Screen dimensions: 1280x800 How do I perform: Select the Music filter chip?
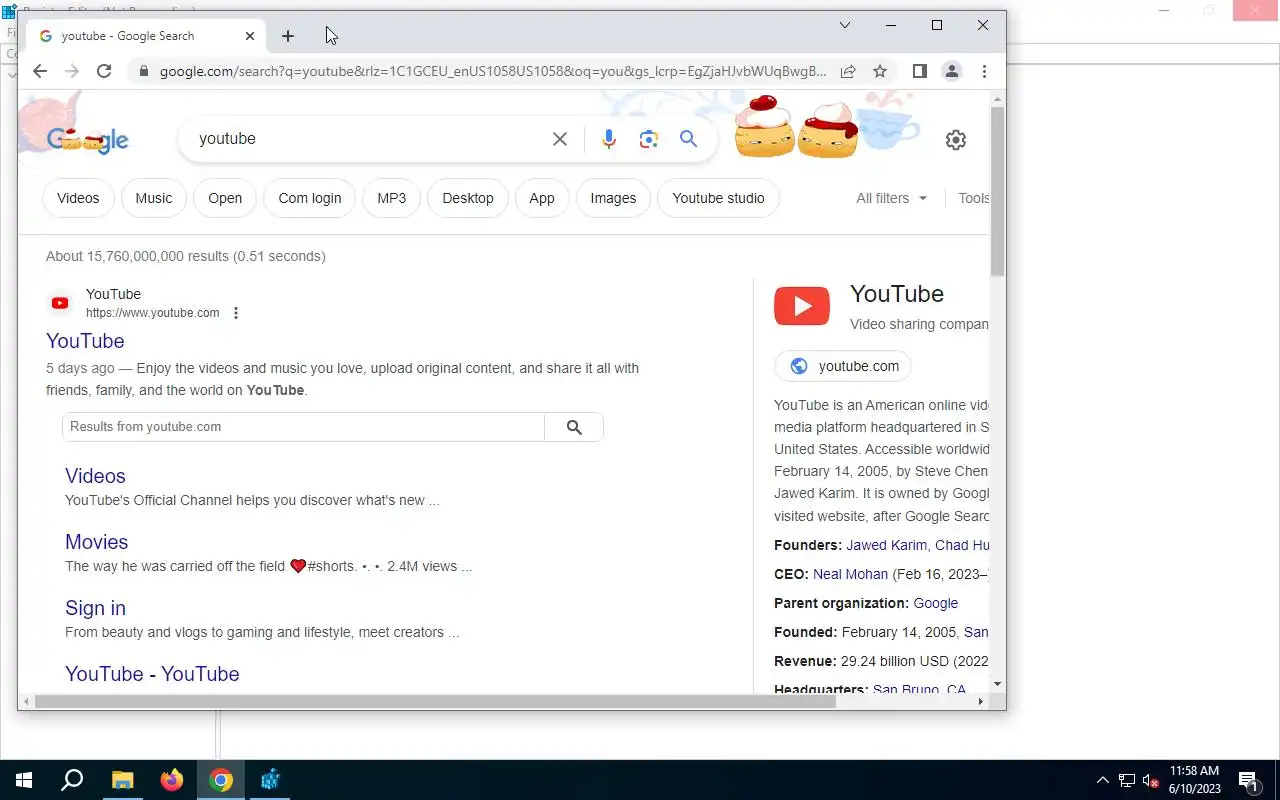pyautogui.click(x=154, y=198)
